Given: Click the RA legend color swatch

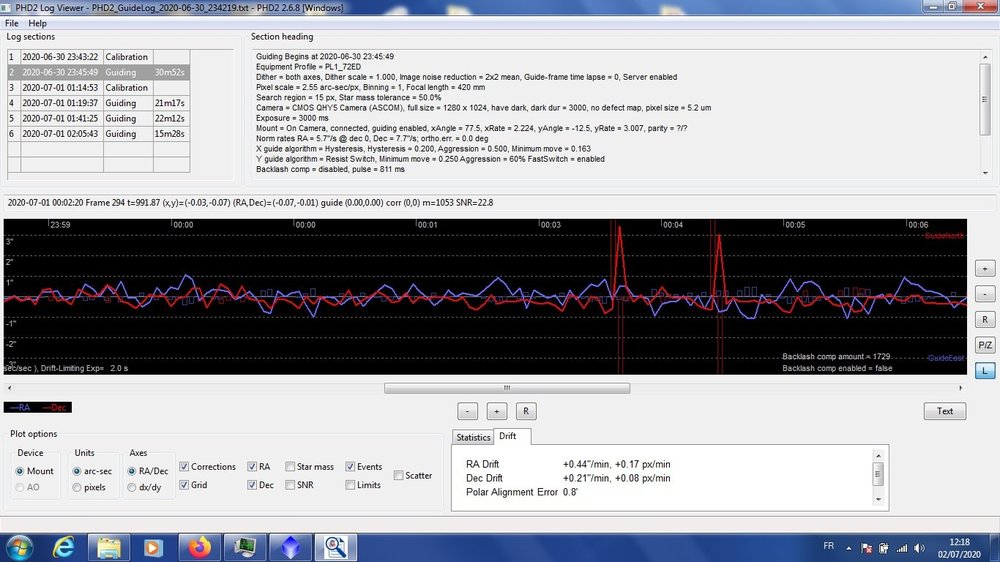Looking at the screenshot, I should point(20,408).
